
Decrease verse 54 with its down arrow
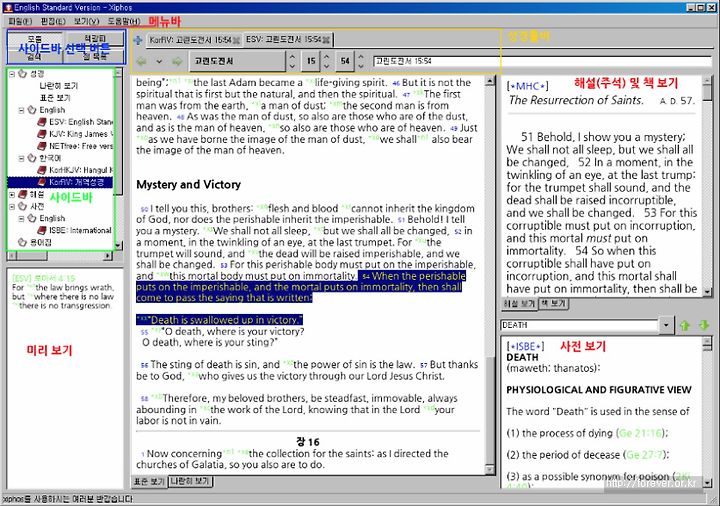(361, 66)
